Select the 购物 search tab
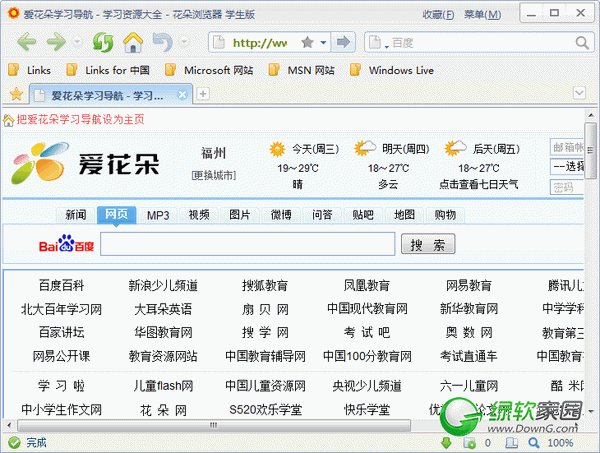This screenshot has width=600, height=453. (445, 215)
